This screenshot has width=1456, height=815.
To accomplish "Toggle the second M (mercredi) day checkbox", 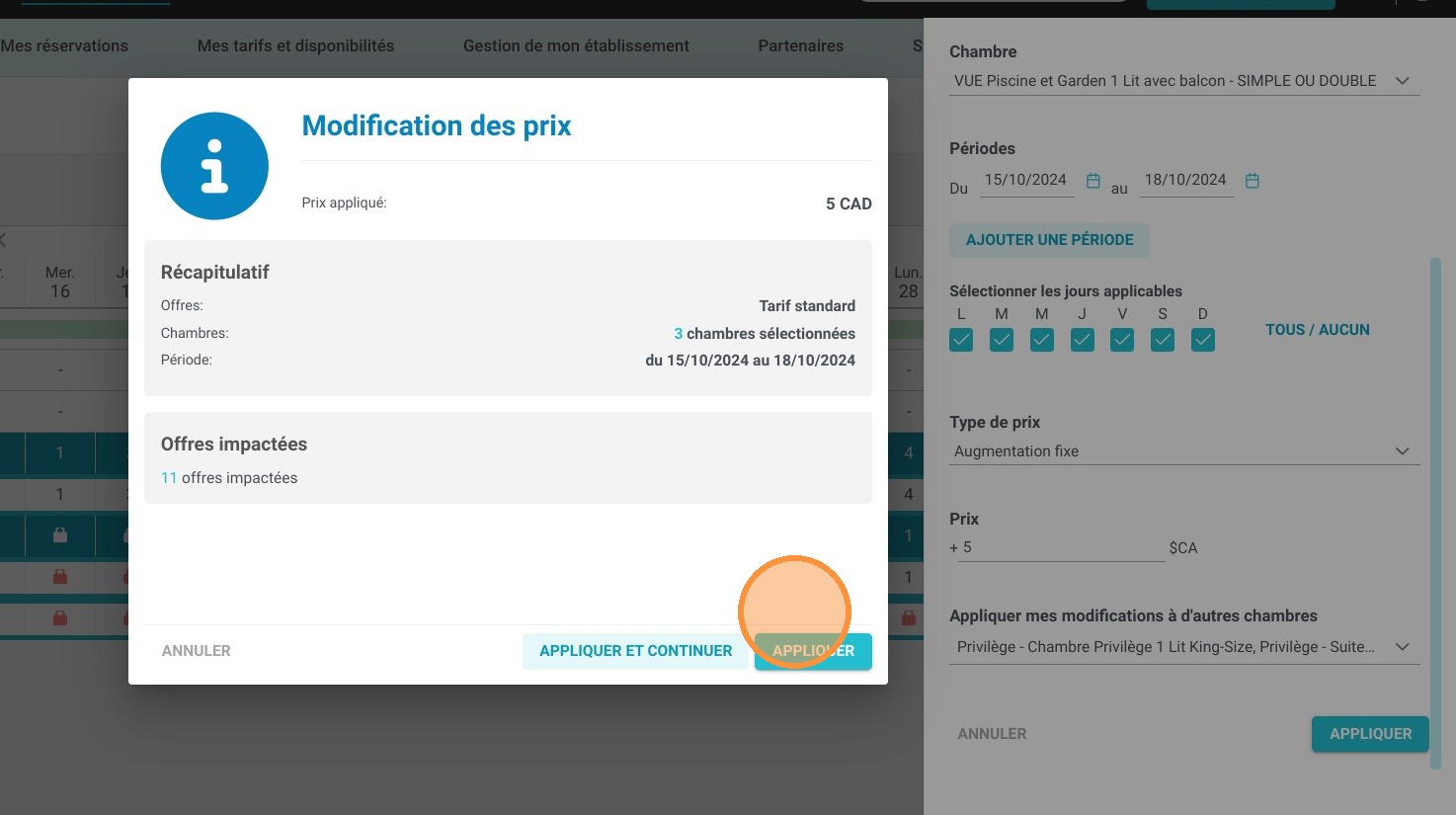I will (1042, 340).
